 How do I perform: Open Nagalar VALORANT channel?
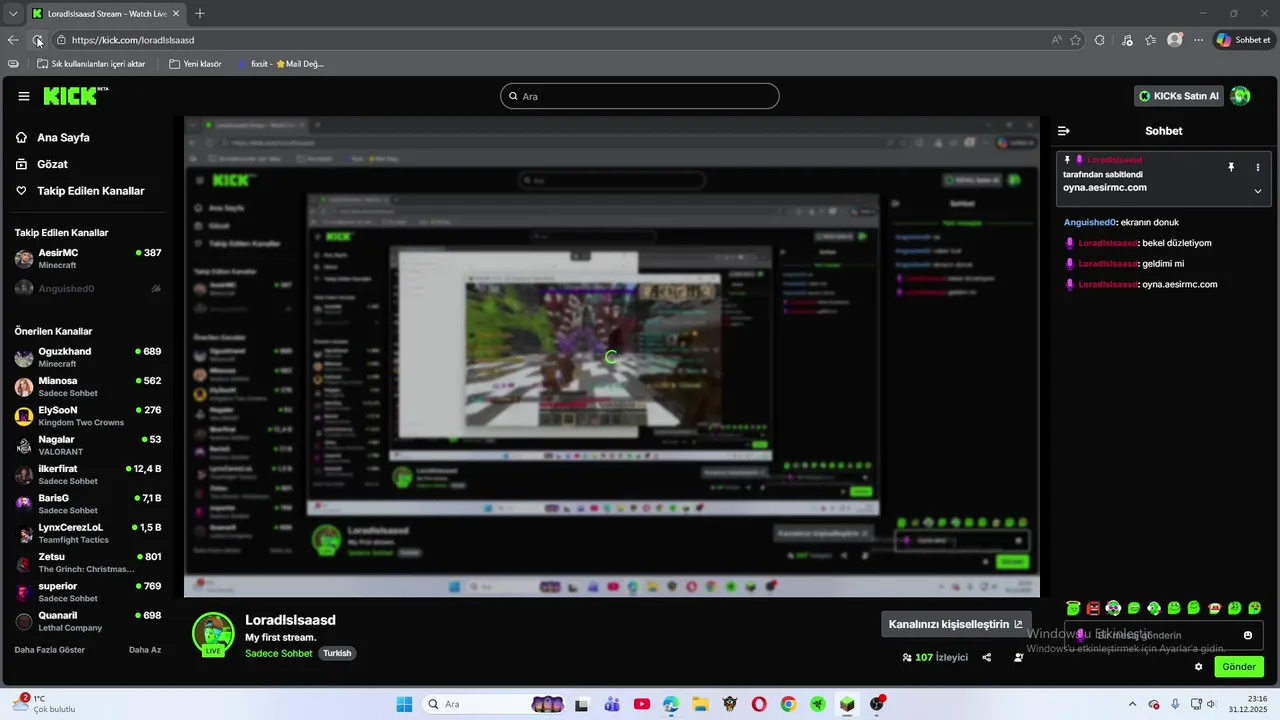tap(88, 446)
